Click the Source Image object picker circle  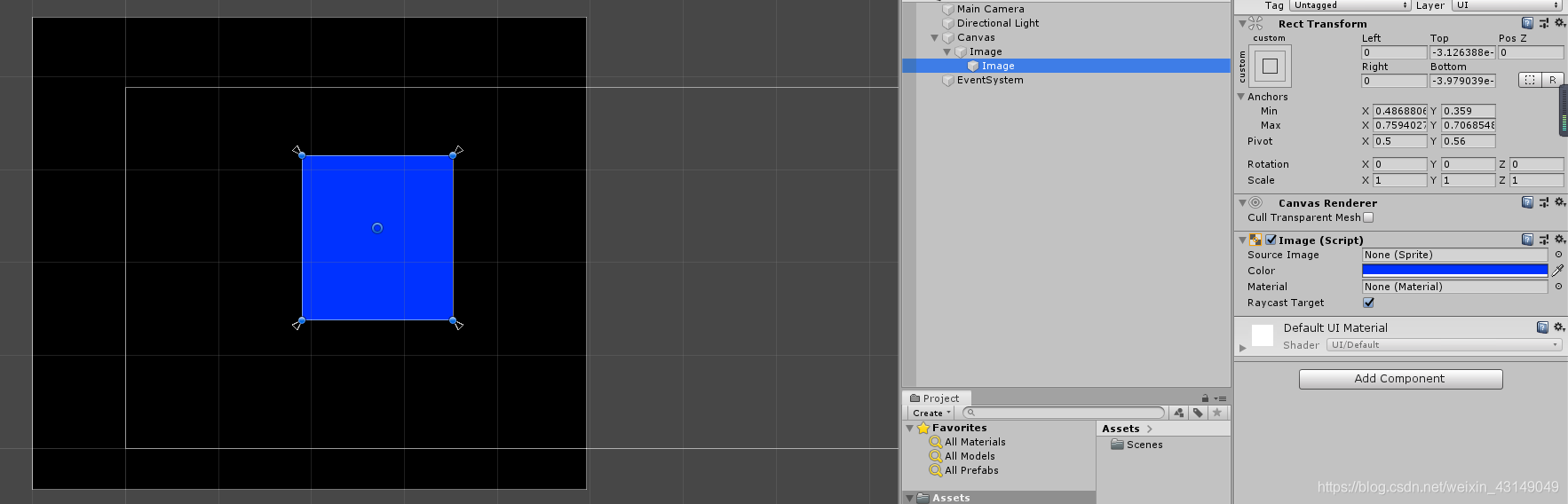(x=1558, y=255)
